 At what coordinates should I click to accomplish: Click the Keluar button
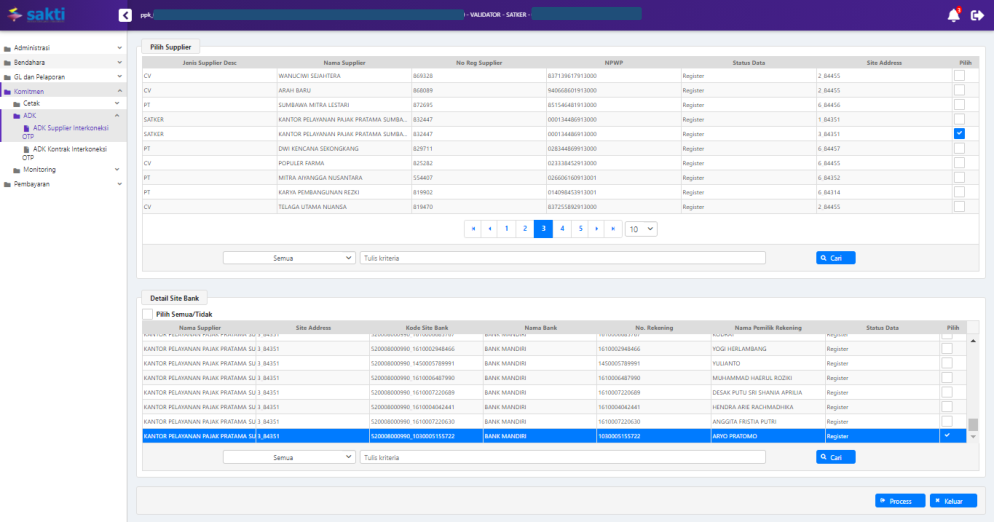tap(953, 501)
